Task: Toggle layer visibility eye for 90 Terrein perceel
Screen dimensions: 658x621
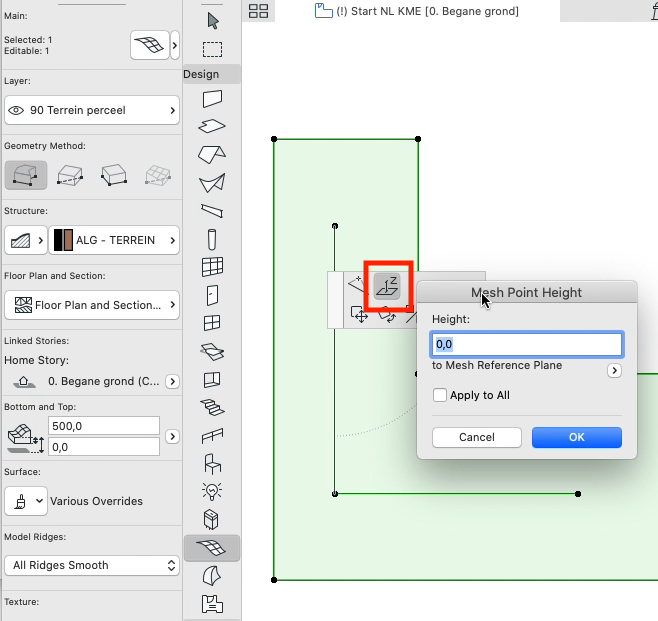Action: (16, 110)
